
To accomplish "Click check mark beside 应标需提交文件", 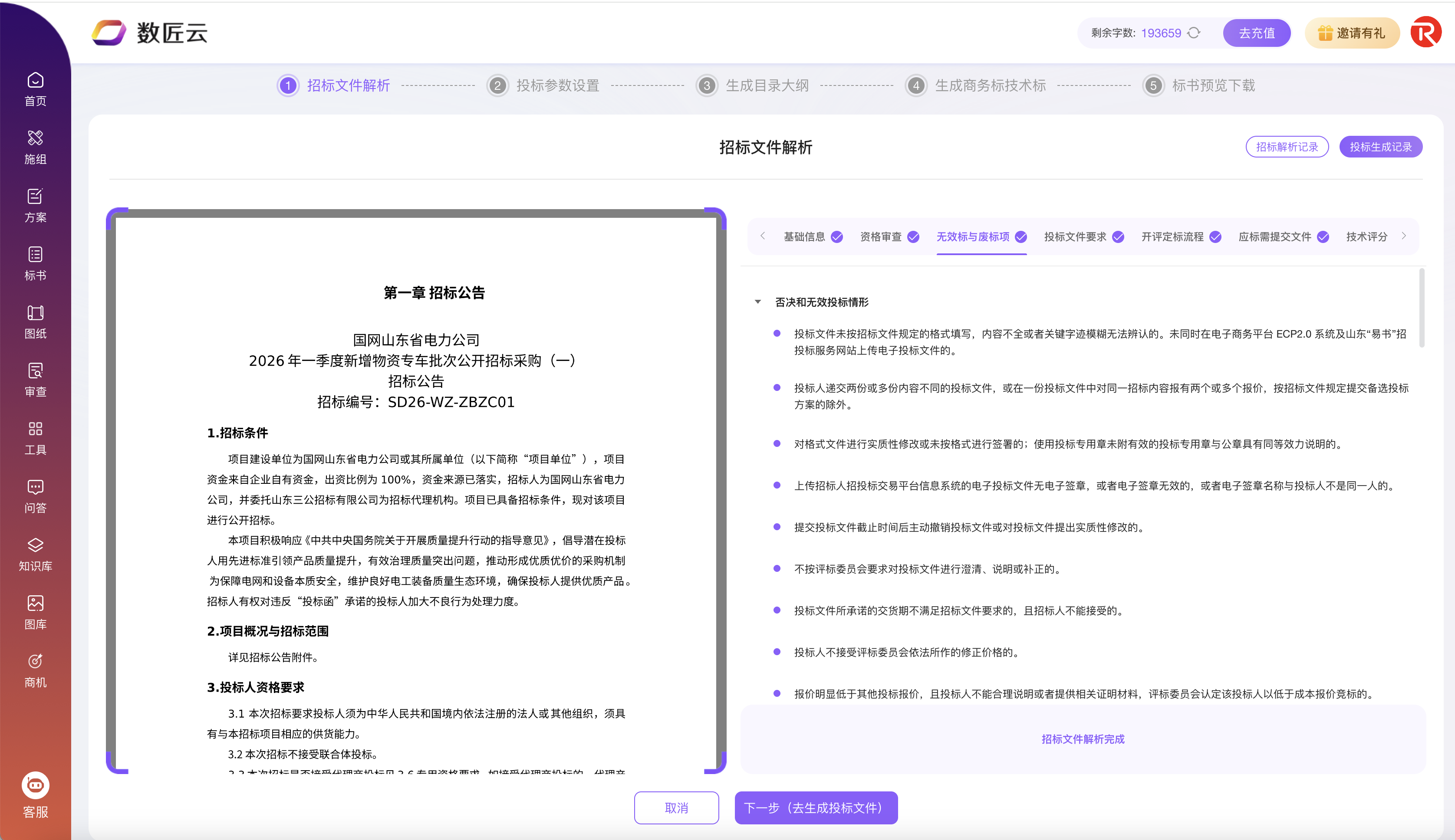I will point(1323,237).
